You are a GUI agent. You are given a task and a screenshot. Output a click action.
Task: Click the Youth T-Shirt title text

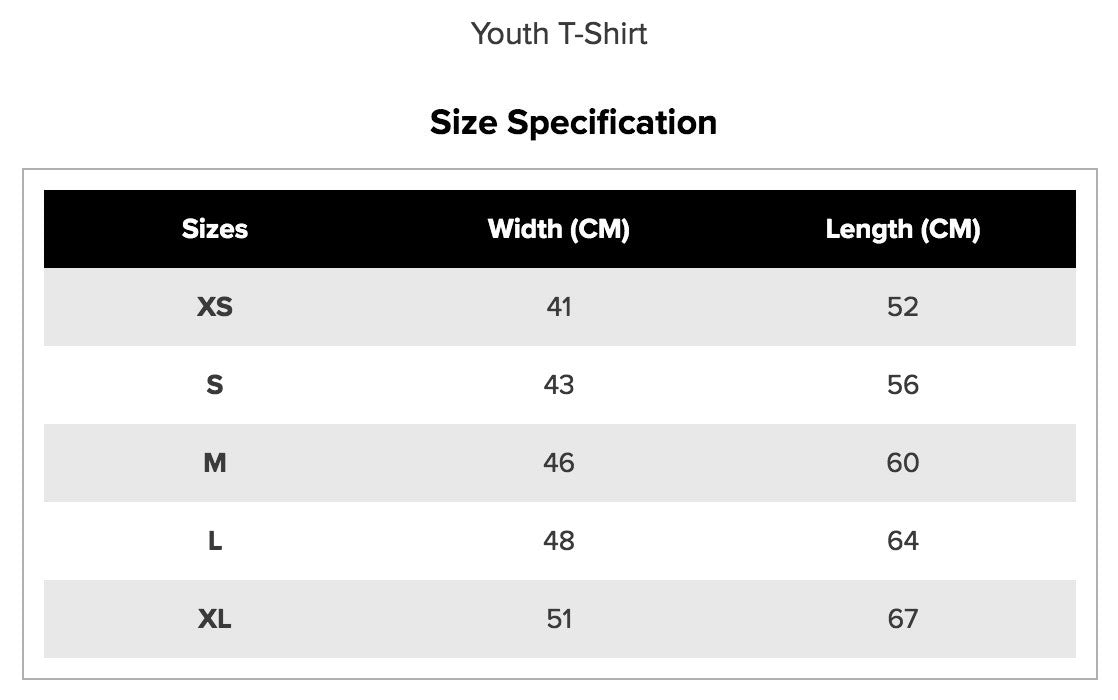559,34
